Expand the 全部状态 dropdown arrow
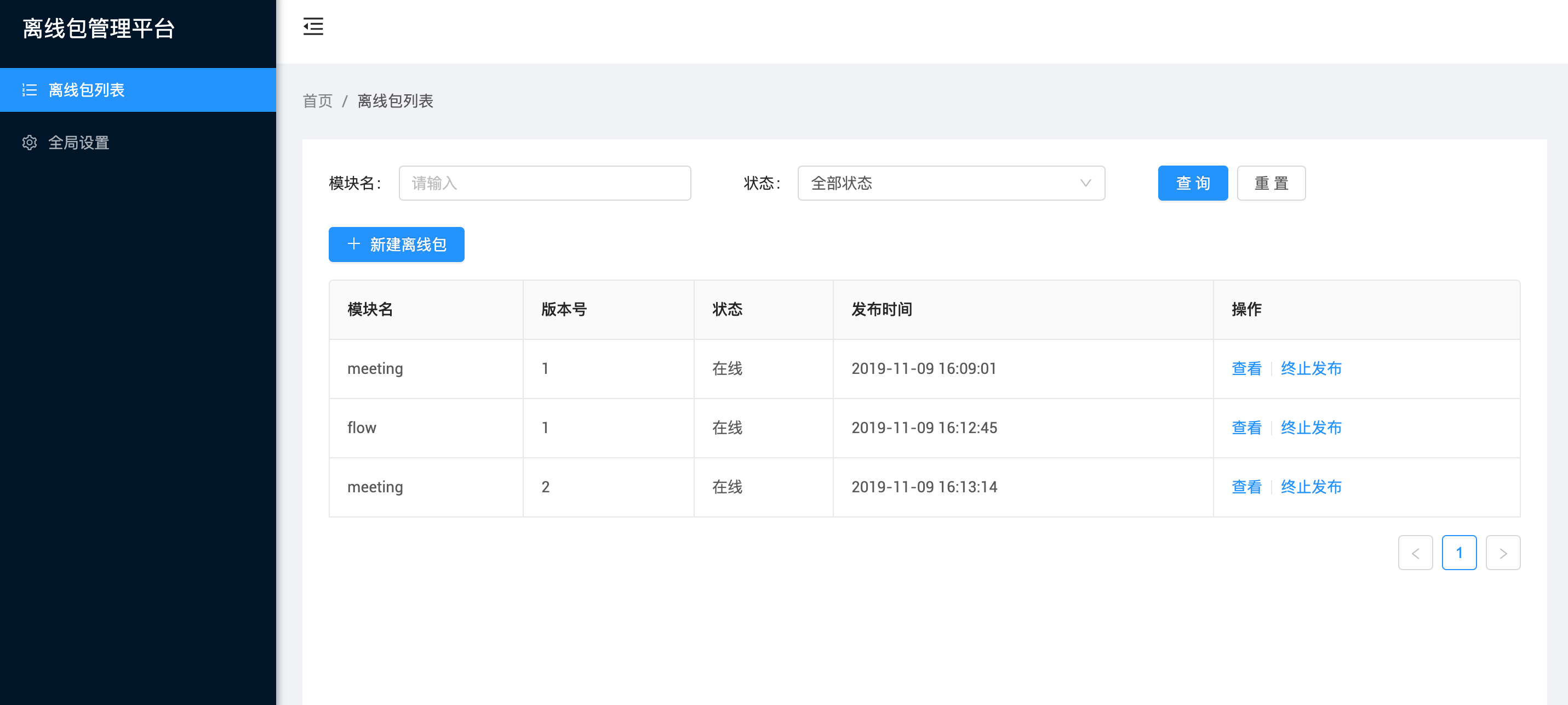 pos(1085,183)
